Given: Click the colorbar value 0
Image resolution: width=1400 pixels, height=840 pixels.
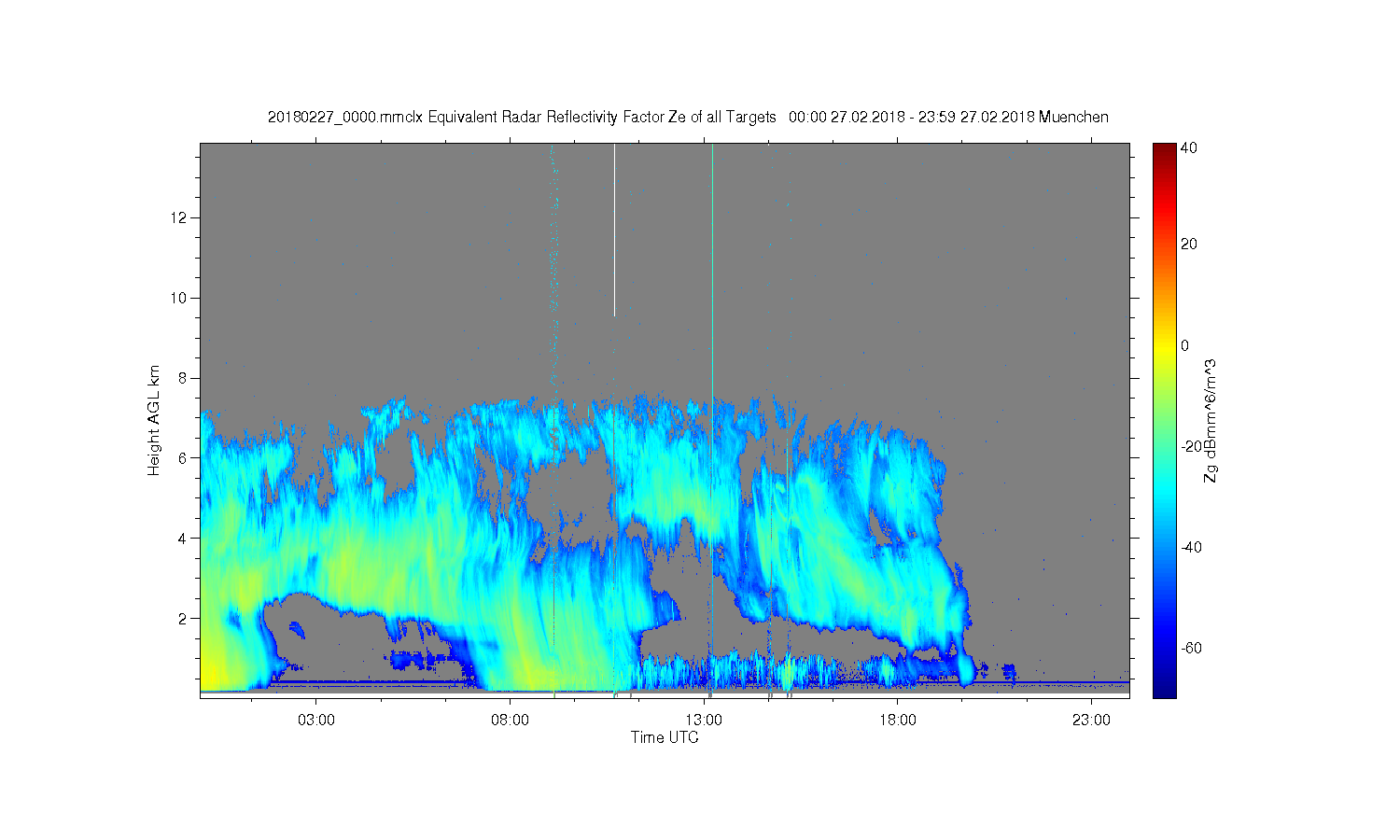Looking at the screenshot, I should coord(1185,345).
